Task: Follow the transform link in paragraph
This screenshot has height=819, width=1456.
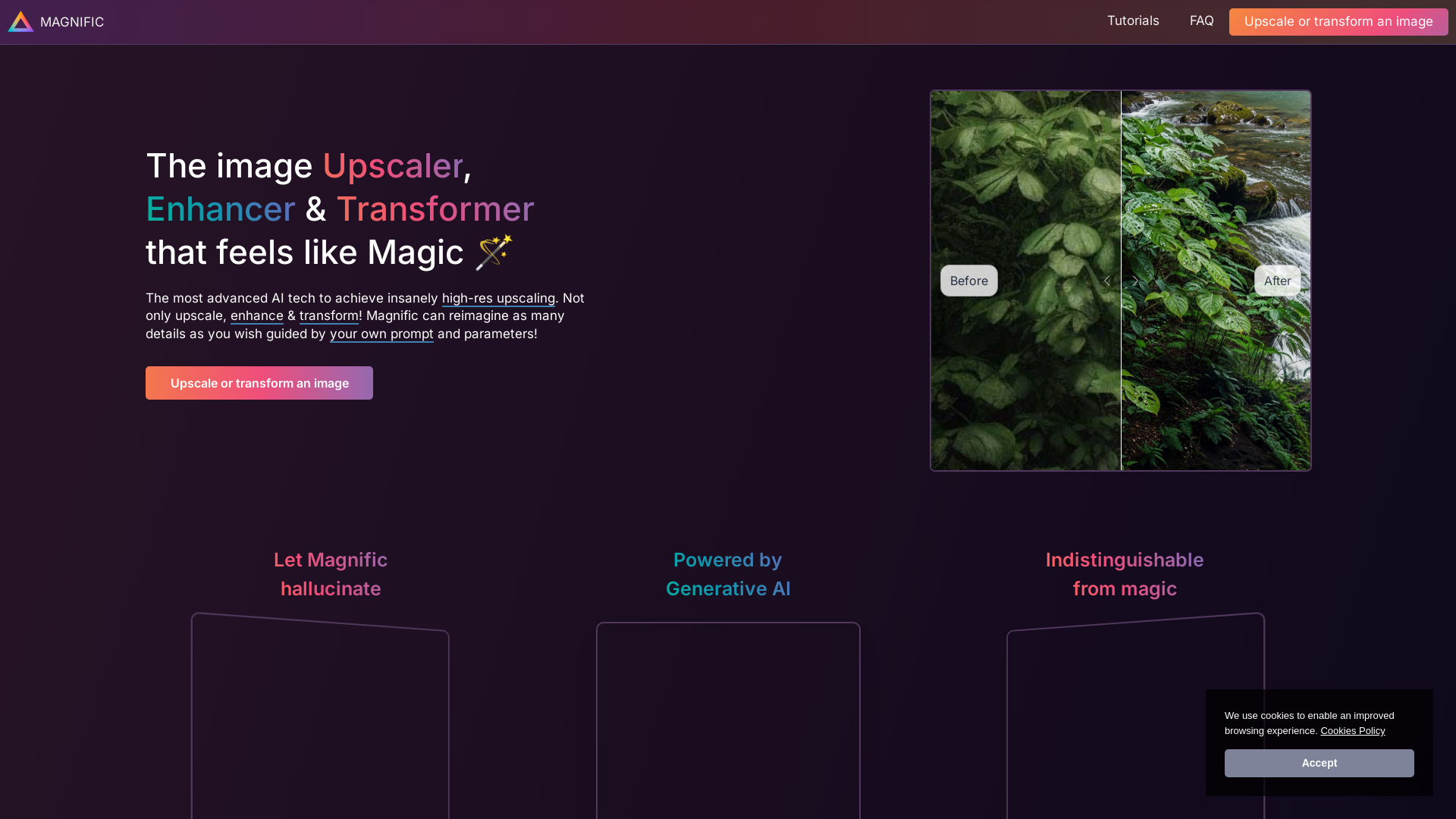Action: tap(329, 315)
